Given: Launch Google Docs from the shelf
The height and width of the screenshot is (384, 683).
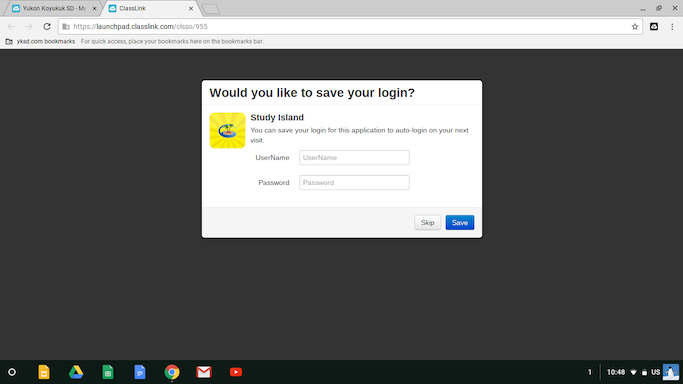Looking at the screenshot, I should [140, 372].
